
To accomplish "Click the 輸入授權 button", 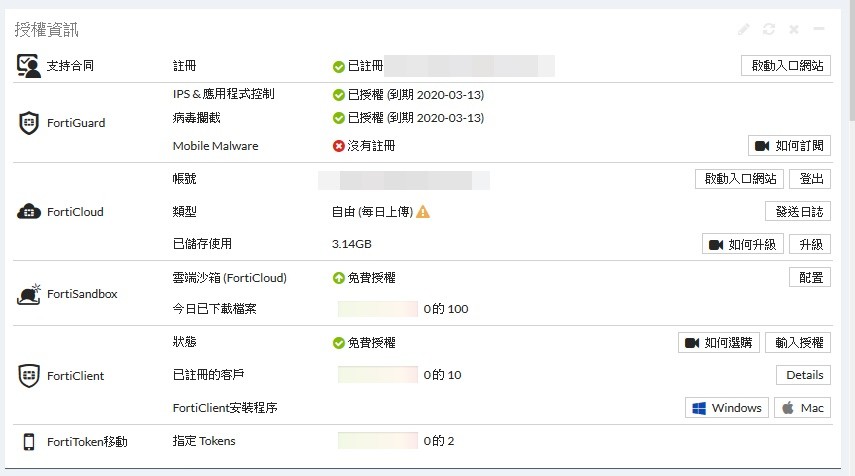I will pos(798,342).
